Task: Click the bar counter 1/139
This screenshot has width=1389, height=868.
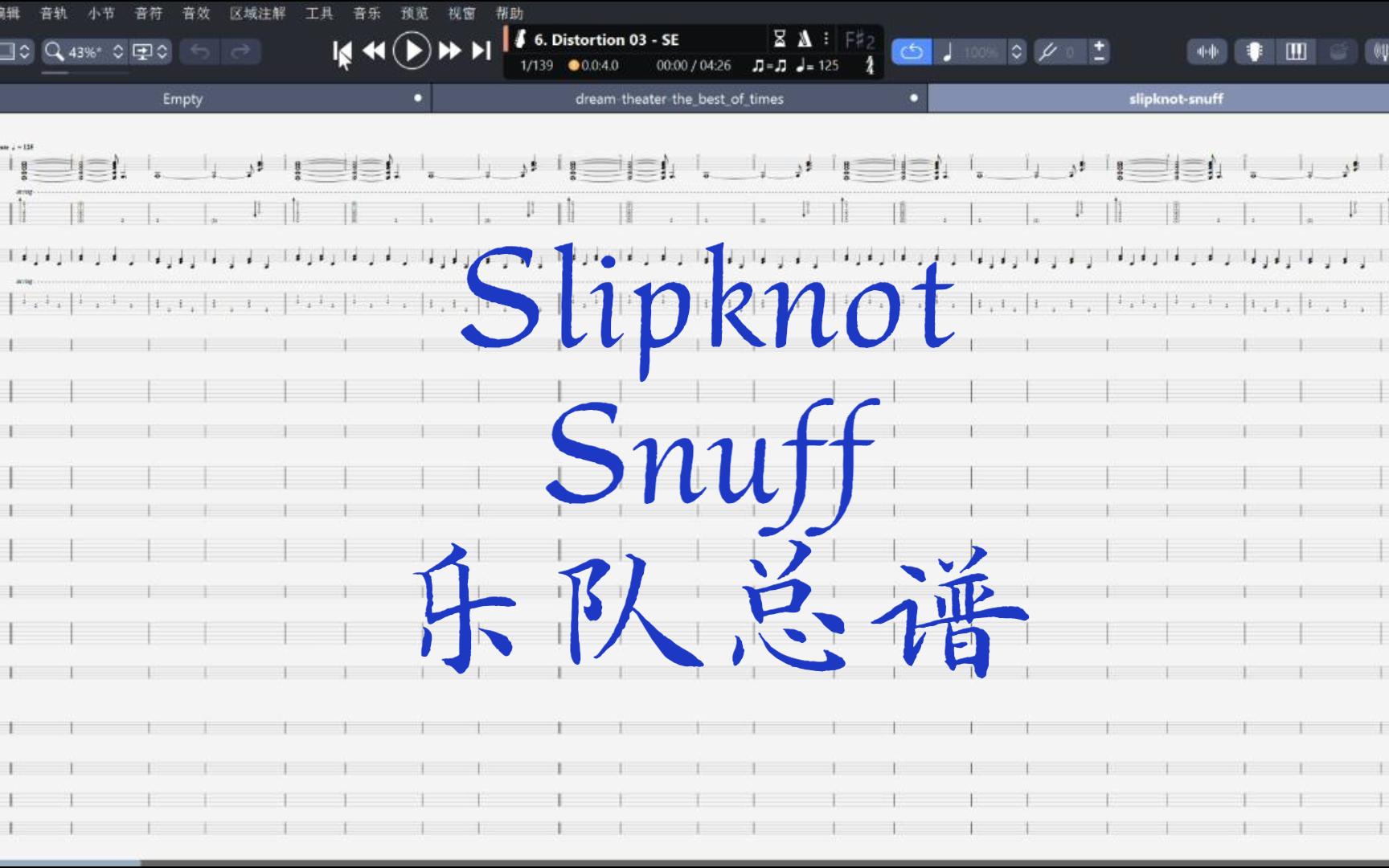Action: click(x=536, y=66)
